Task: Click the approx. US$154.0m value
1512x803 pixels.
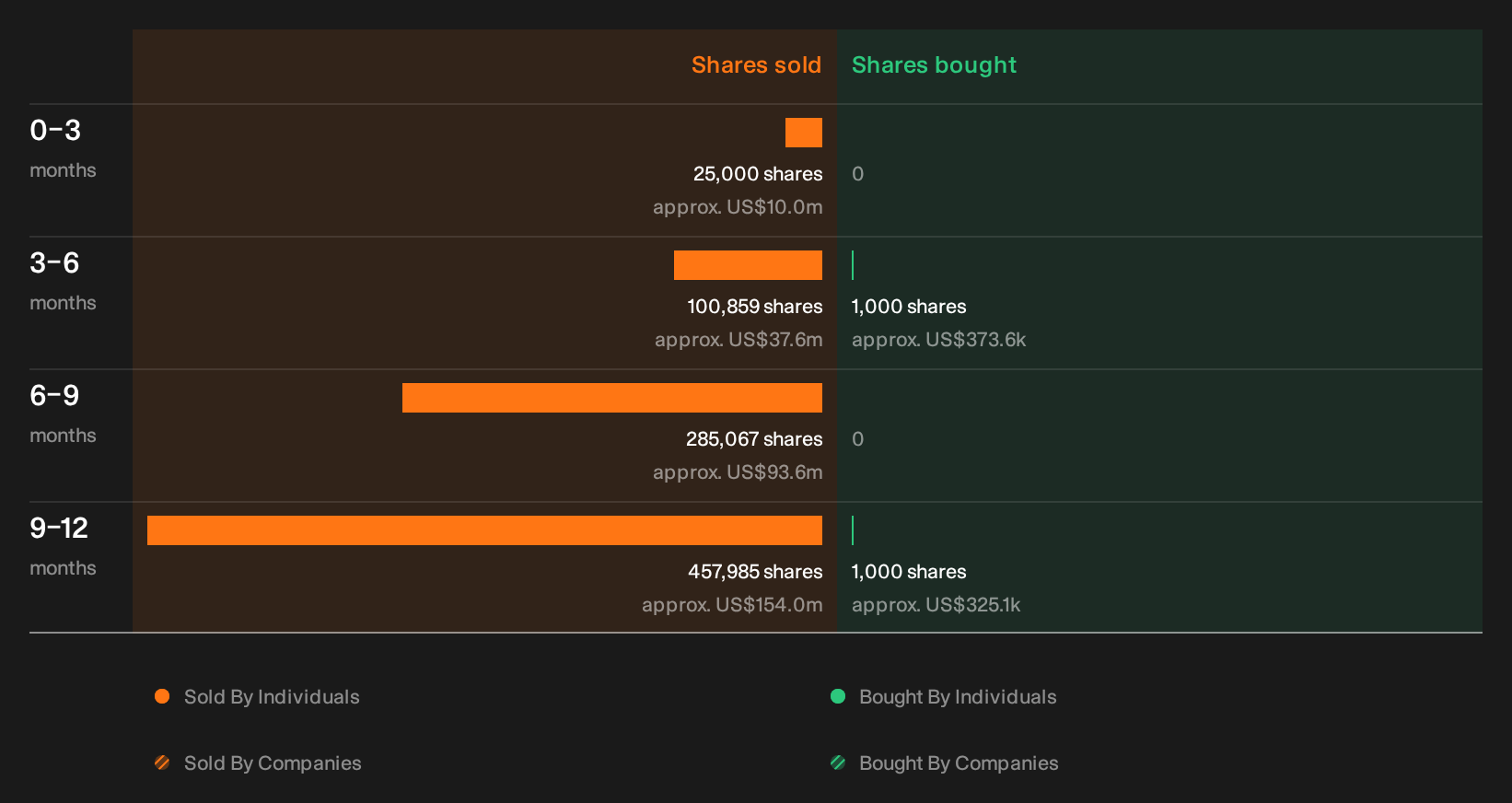Action: tap(732, 605)
